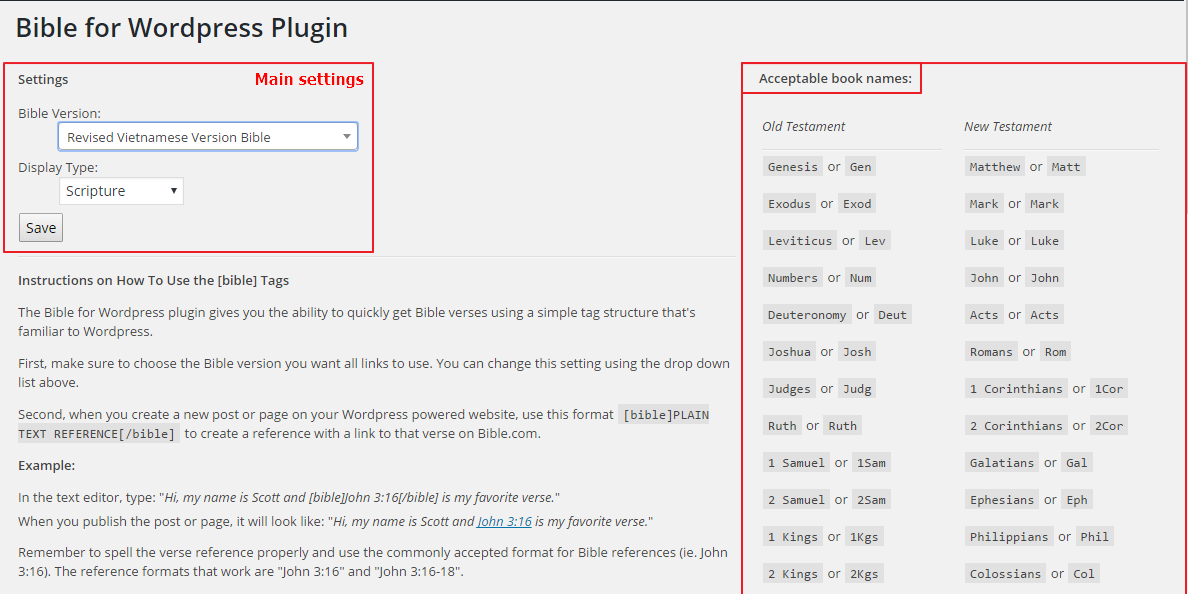This screenshot has height=594, width=1188.
Task: Click the 'Deuteronomy' book name tag
Action: click(x=807, y=315)
